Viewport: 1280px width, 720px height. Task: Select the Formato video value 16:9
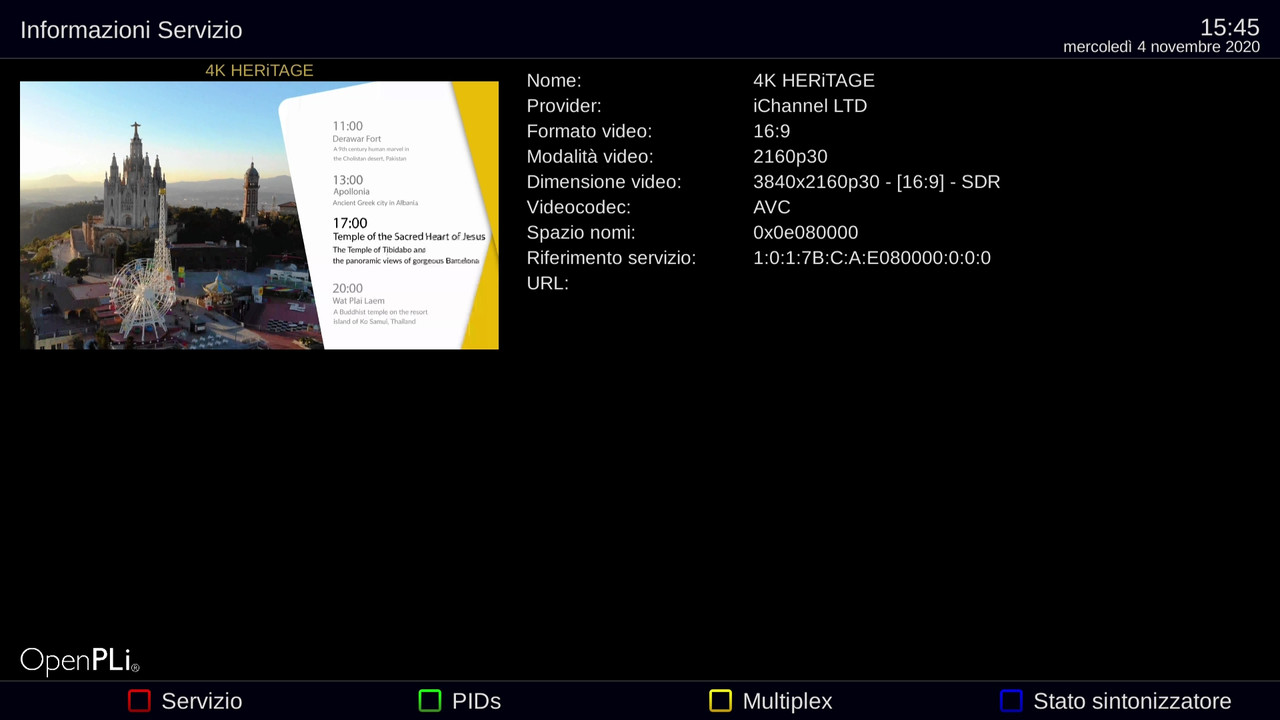772,131
